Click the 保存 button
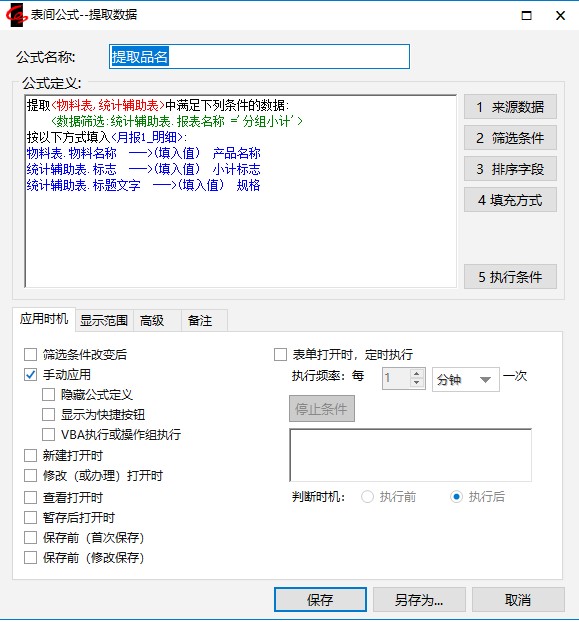 (320, 599)
